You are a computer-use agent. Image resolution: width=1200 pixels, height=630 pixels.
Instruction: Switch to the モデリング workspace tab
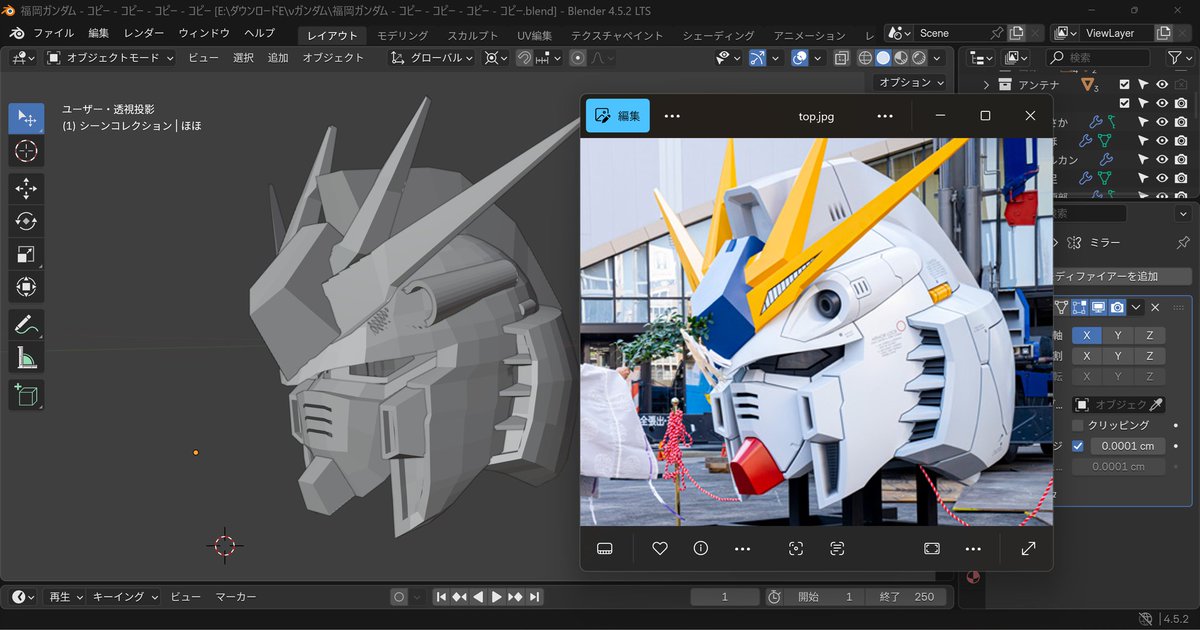coord(403,36)
